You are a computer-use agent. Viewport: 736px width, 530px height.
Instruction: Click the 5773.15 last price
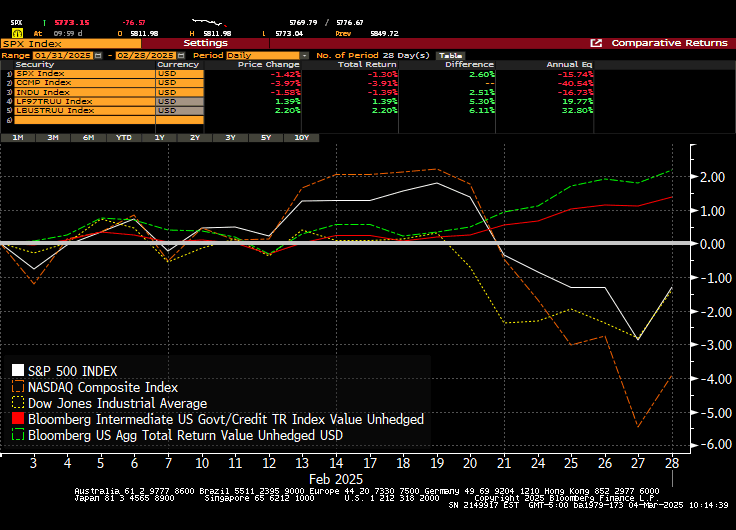[72, 23]
